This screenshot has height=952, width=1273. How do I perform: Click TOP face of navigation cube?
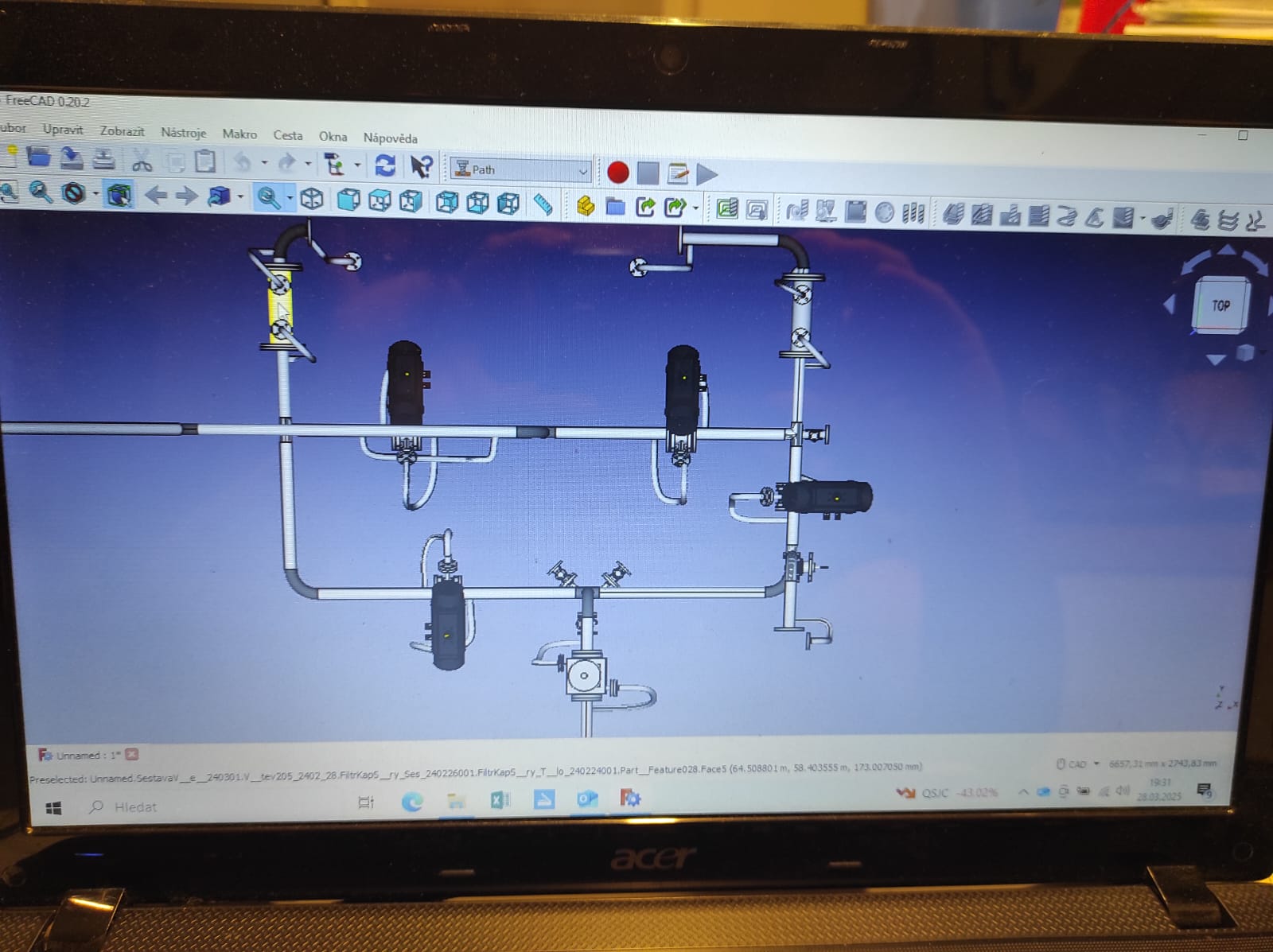1220,305
